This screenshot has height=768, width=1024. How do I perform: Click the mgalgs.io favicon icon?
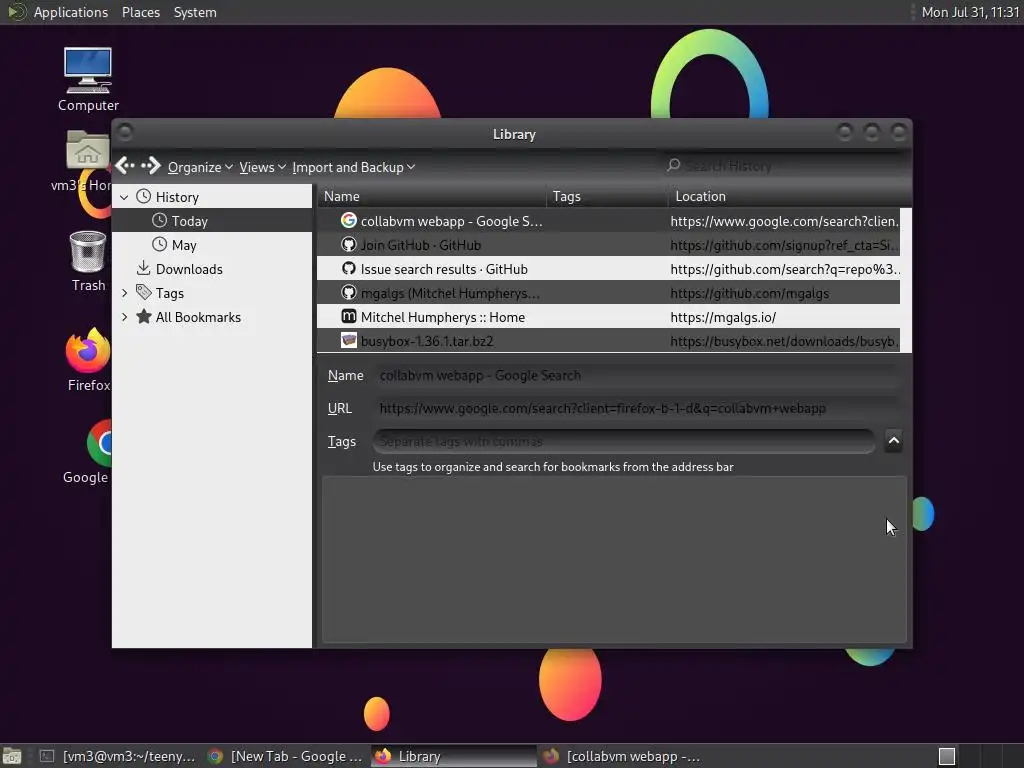[349, 317]
